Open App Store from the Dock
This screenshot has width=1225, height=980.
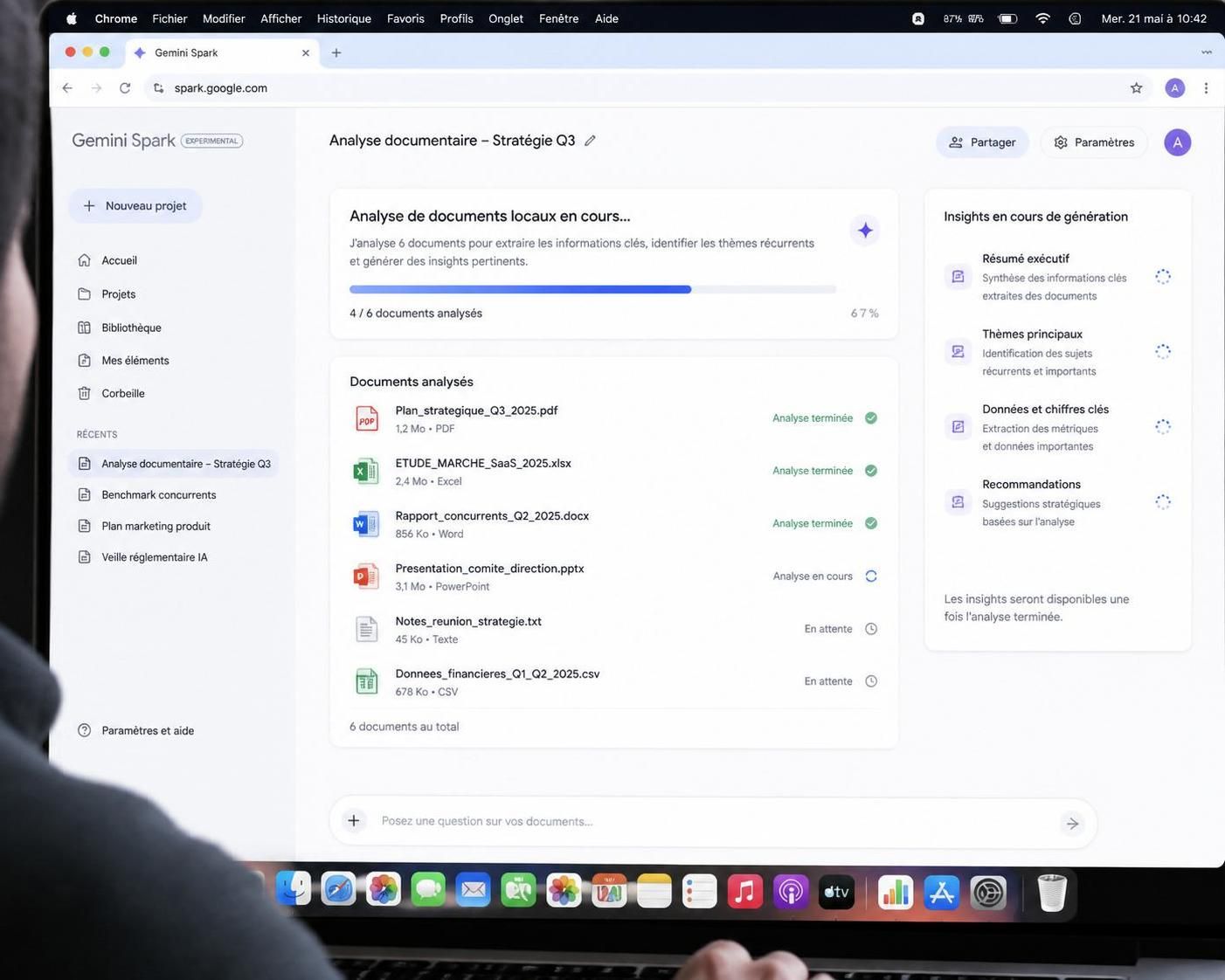tap(942, 893)
